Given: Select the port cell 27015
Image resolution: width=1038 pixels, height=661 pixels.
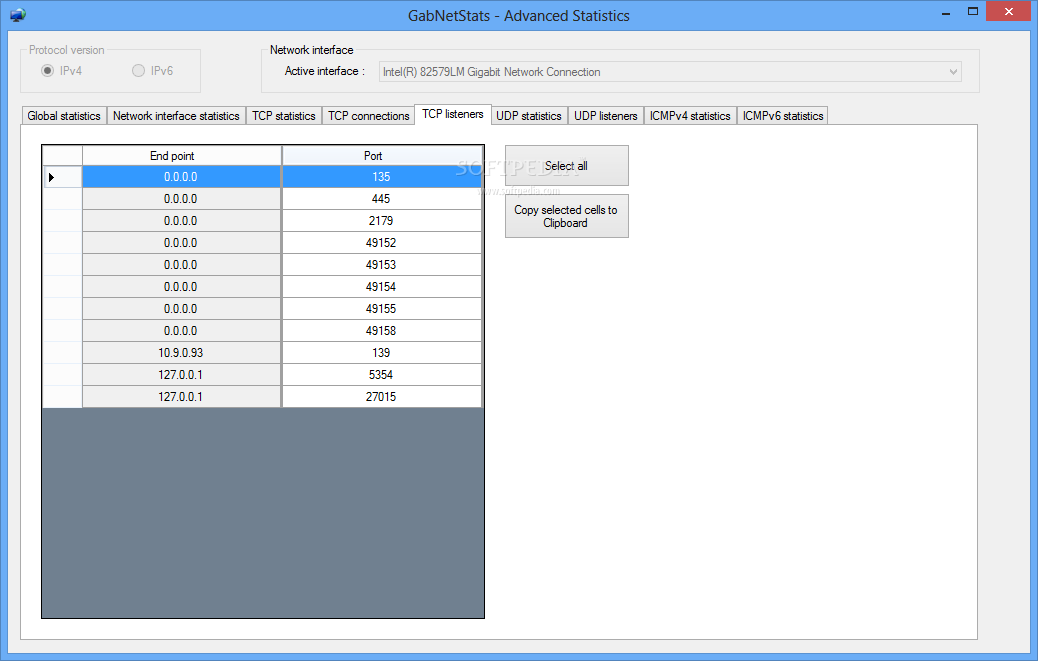Looking at the screenshot, I should [381, 396].
